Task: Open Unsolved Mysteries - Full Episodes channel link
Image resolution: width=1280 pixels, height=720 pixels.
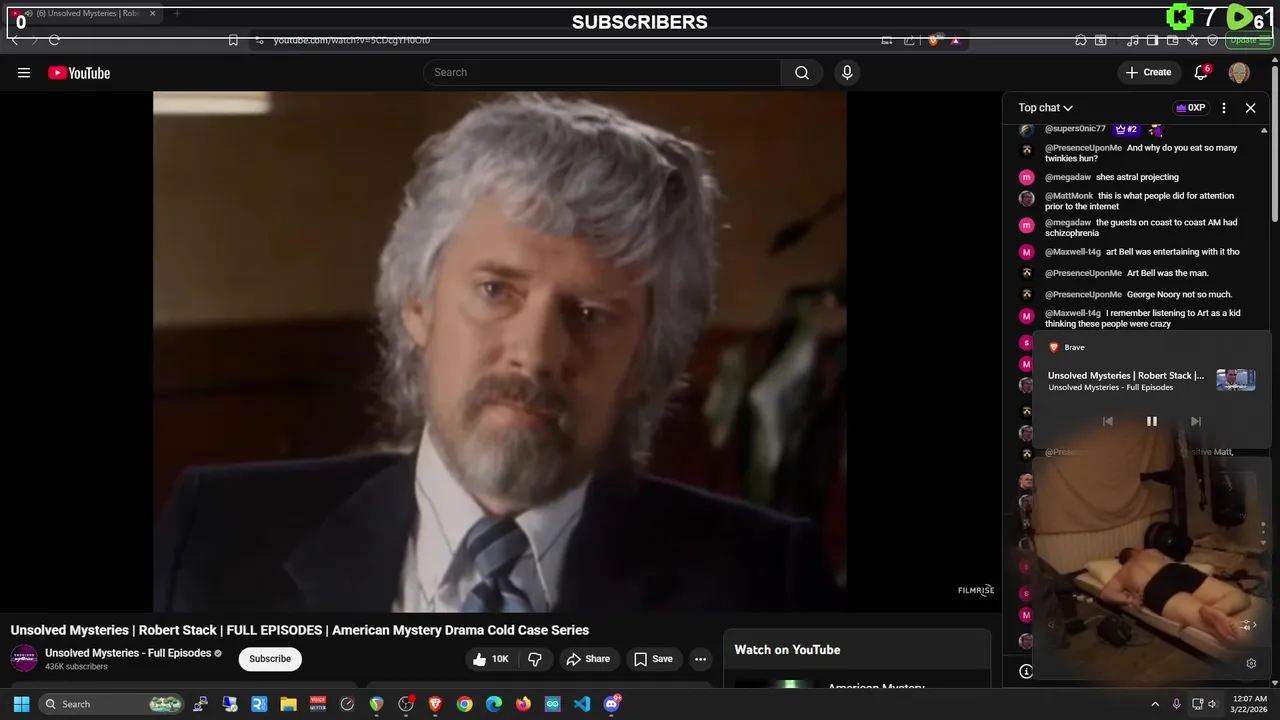Action: 128,653
